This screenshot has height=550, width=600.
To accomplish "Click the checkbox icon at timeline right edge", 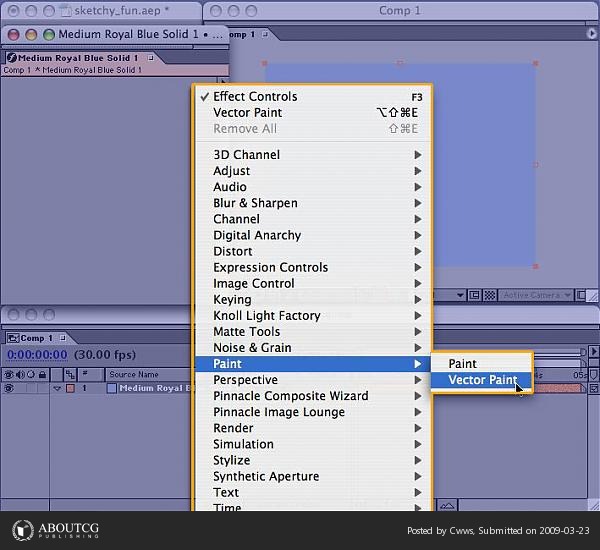I will coord(593,388).
